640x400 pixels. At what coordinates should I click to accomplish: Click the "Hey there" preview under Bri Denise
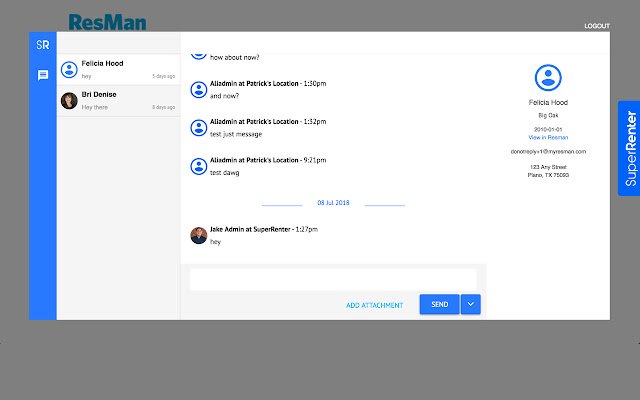pos(95,107)
